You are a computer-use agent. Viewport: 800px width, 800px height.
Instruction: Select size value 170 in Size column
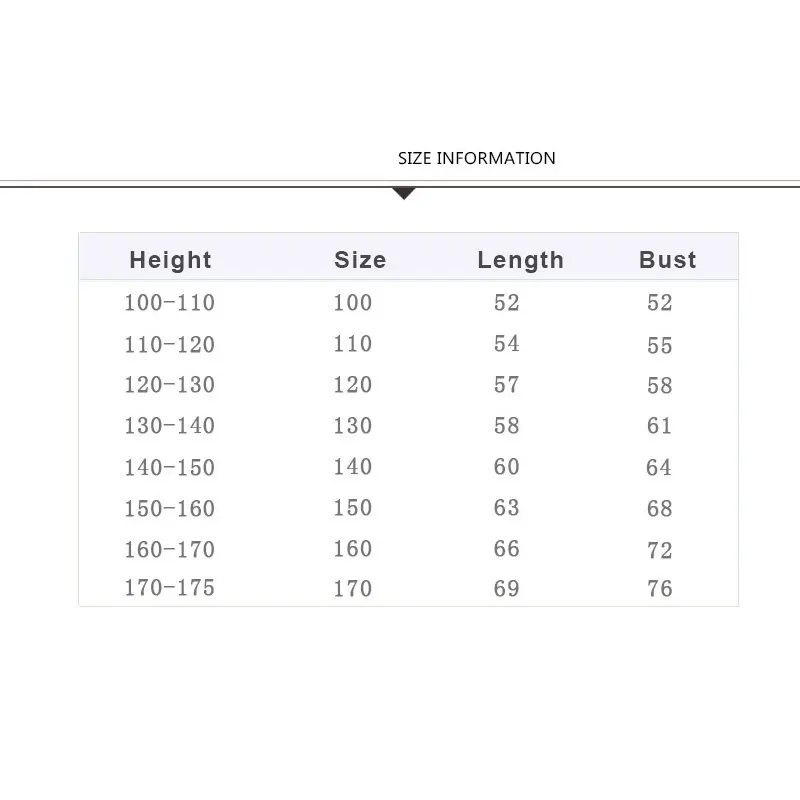pyautogui.click(x=353, y=589)
